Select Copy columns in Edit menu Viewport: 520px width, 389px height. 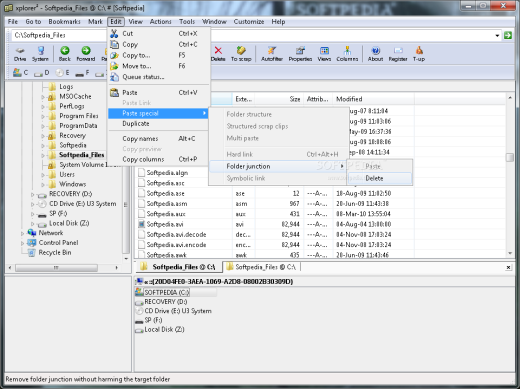159,159
